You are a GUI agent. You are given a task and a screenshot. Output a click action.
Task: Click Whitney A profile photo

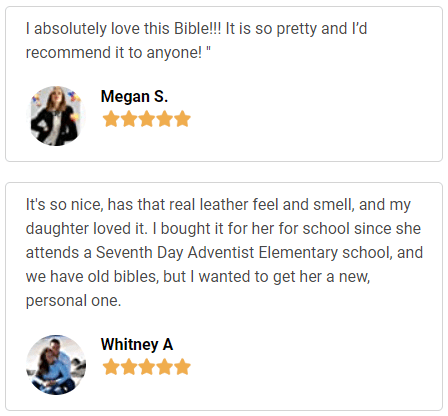point(56,365)
